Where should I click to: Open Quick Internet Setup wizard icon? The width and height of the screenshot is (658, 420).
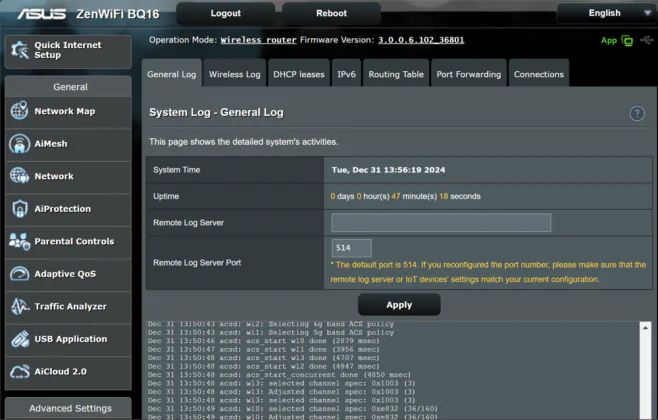(x=20, y=50)
